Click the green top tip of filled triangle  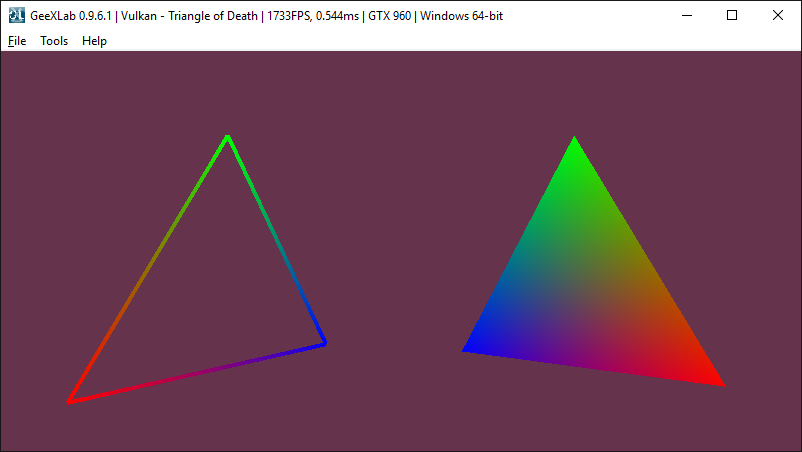574,142
